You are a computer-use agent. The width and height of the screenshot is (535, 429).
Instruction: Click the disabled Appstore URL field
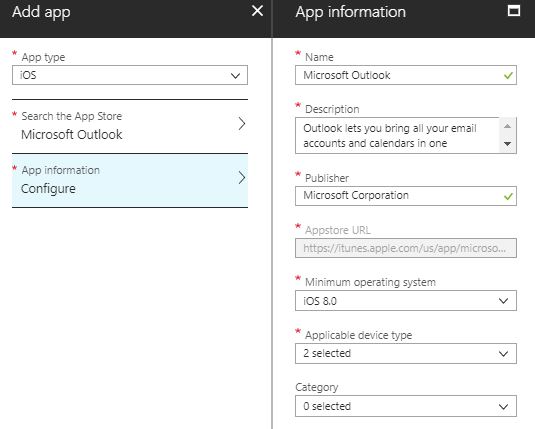[406, 248]
